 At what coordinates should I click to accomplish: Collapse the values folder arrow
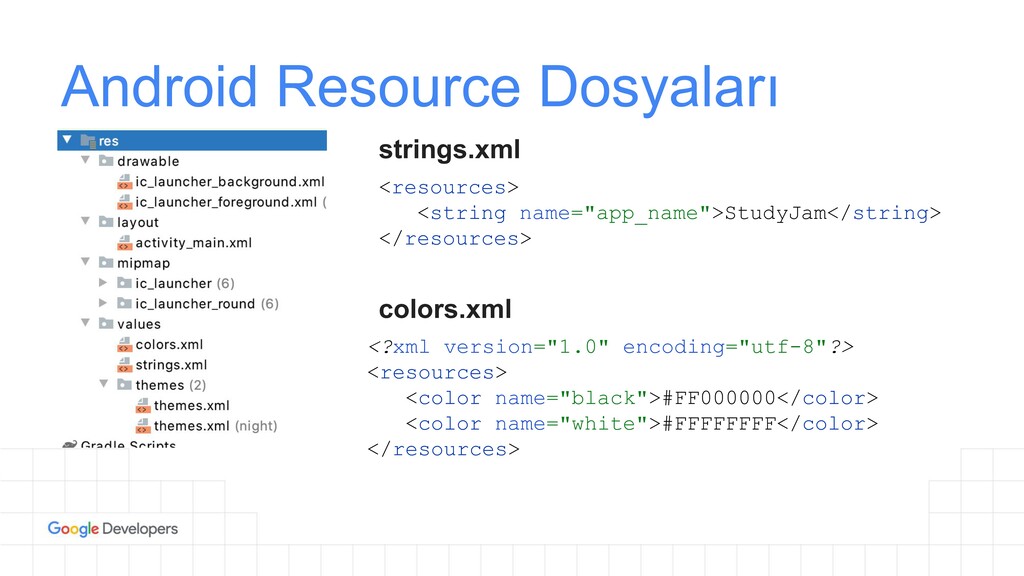coord(85,323)
